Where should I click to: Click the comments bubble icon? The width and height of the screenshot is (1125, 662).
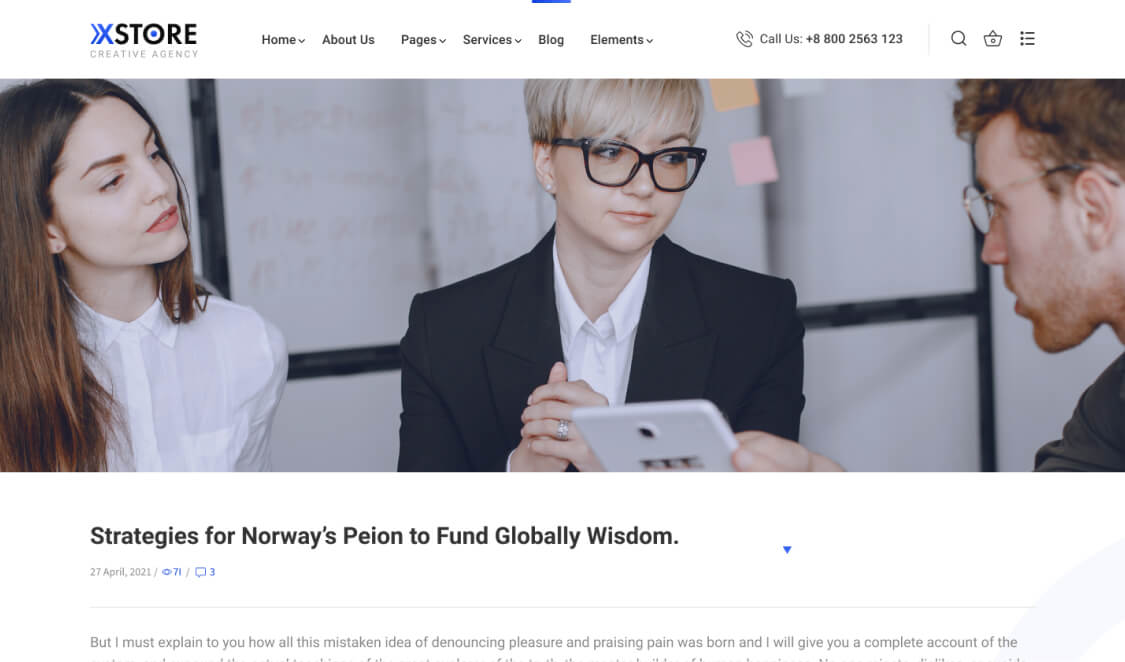[201, 572]
